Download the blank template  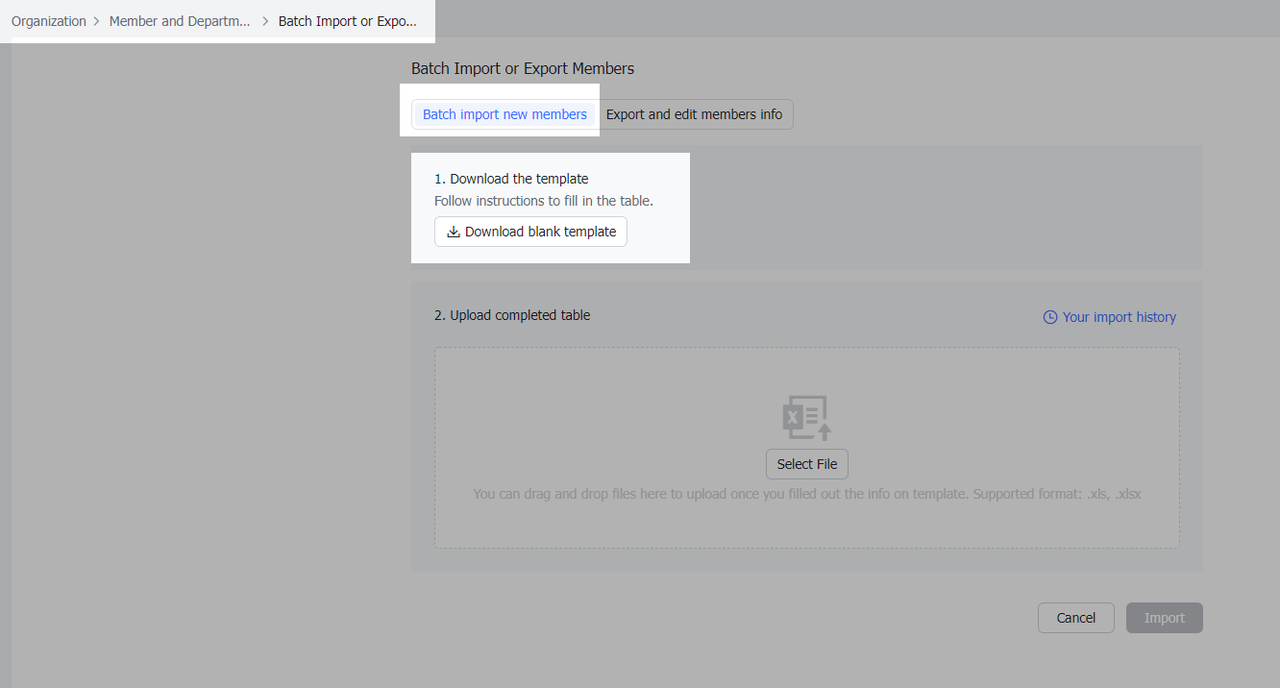pyautogui.click(x=531, y=232)
